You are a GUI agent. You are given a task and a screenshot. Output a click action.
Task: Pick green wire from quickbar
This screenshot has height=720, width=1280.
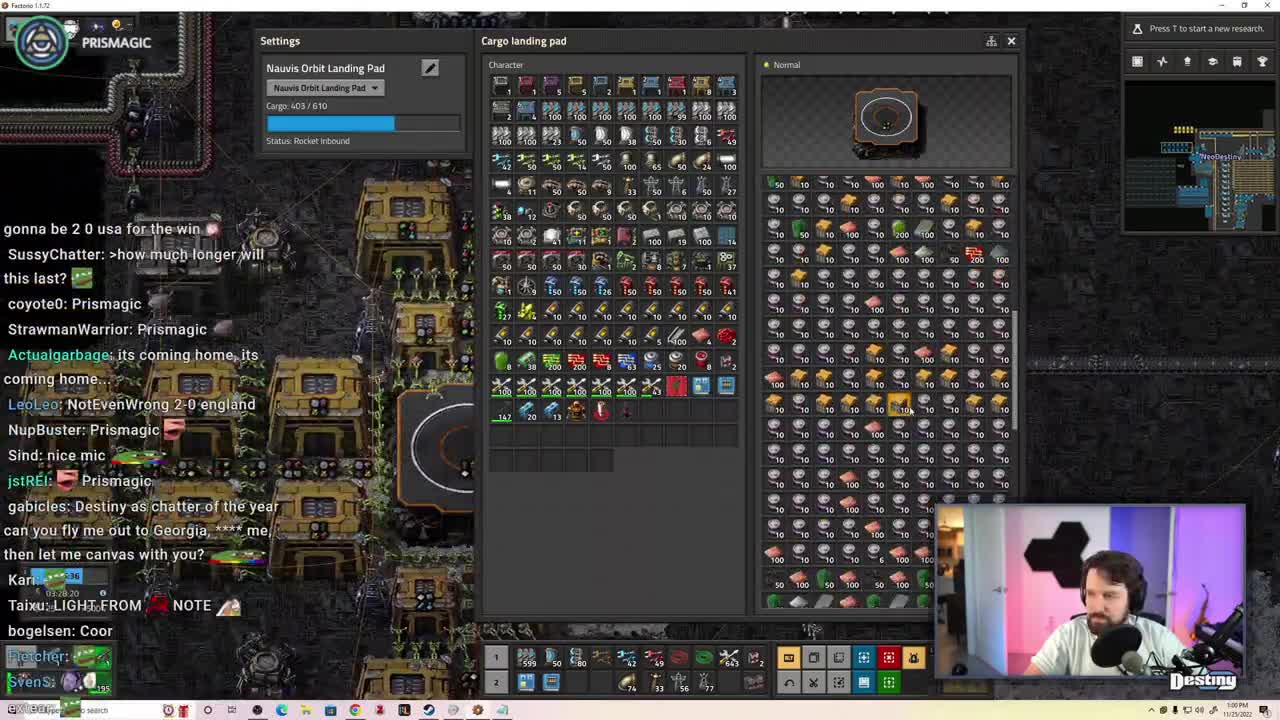pos(703,657)
